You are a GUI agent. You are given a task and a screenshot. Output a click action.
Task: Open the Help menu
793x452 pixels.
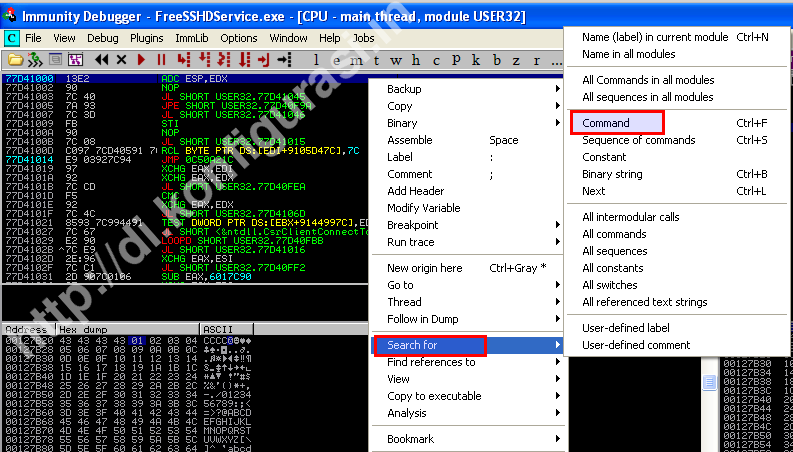pos(330,38)
